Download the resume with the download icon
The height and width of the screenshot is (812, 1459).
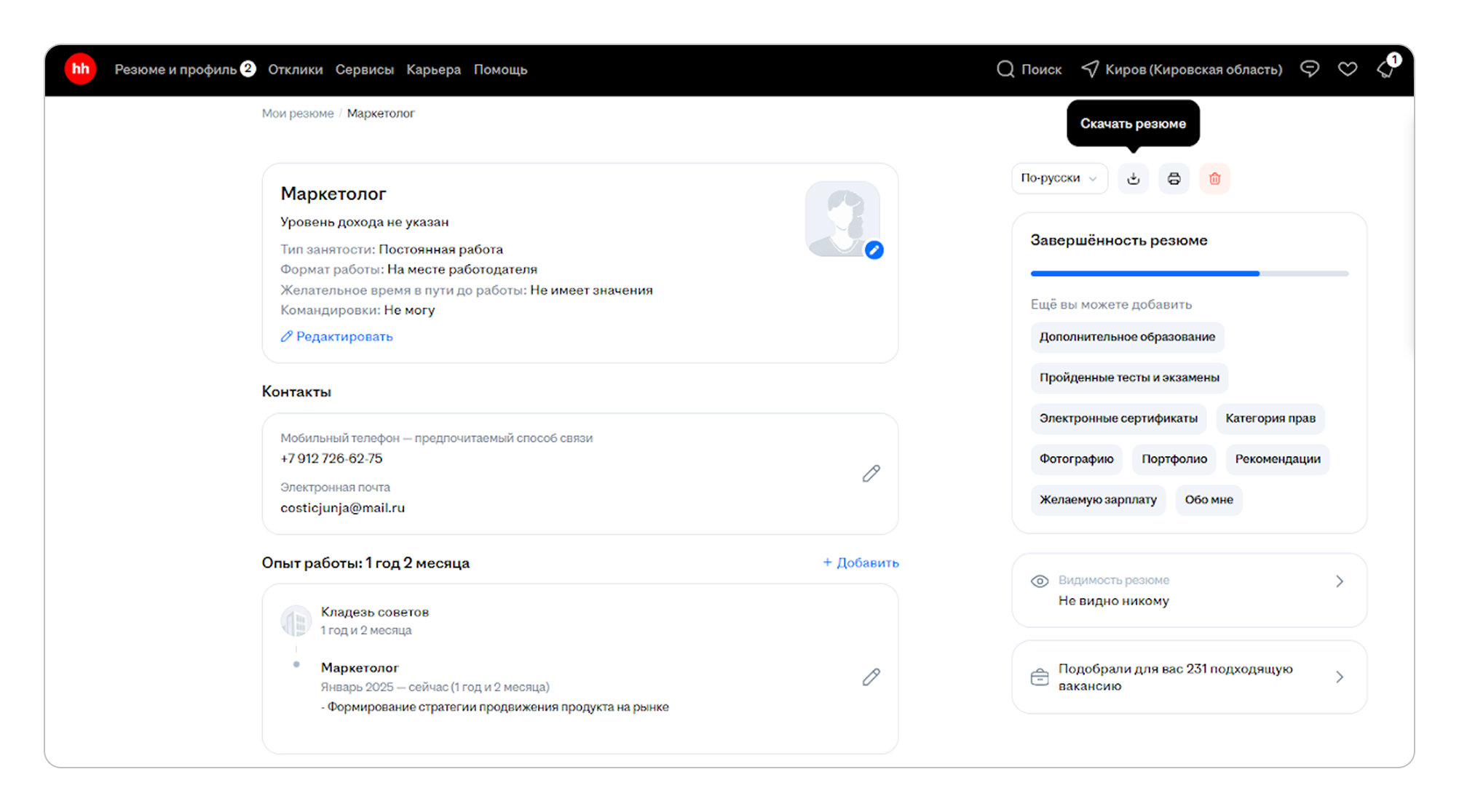pos(1133,178)
